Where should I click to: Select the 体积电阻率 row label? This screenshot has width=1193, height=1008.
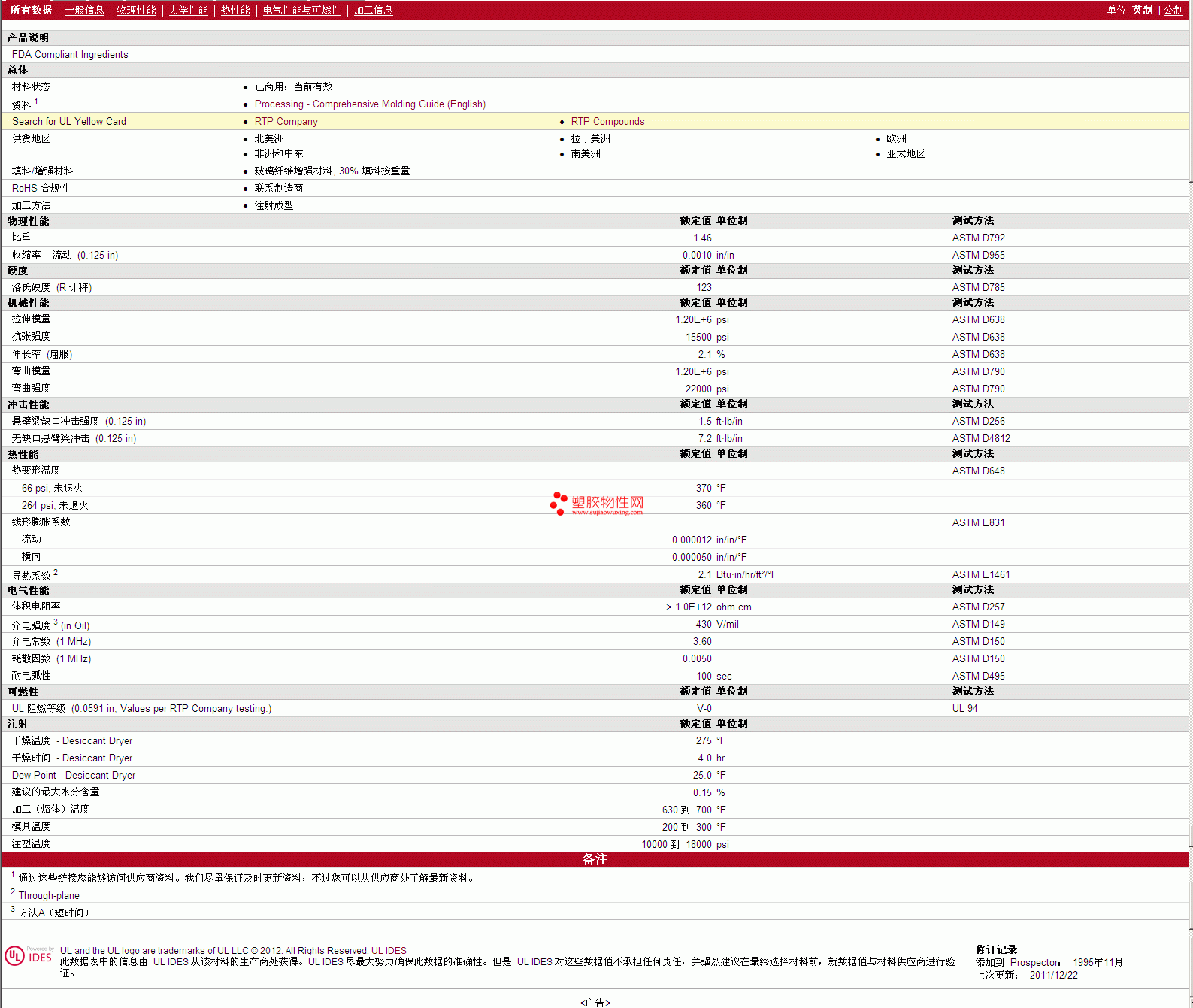point(36,607)
